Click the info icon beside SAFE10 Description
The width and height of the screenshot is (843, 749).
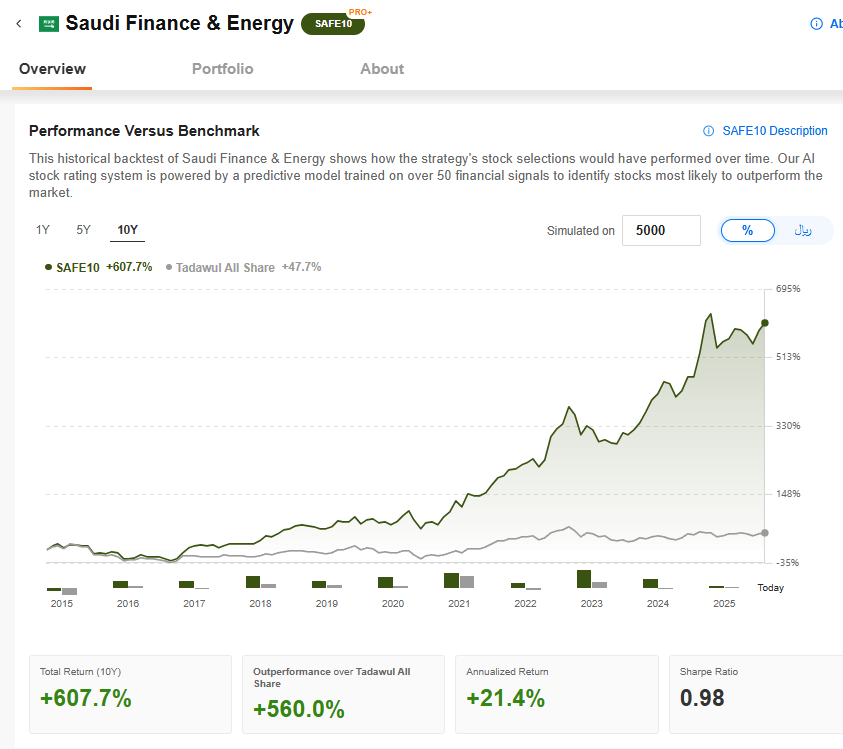point(709,131)
